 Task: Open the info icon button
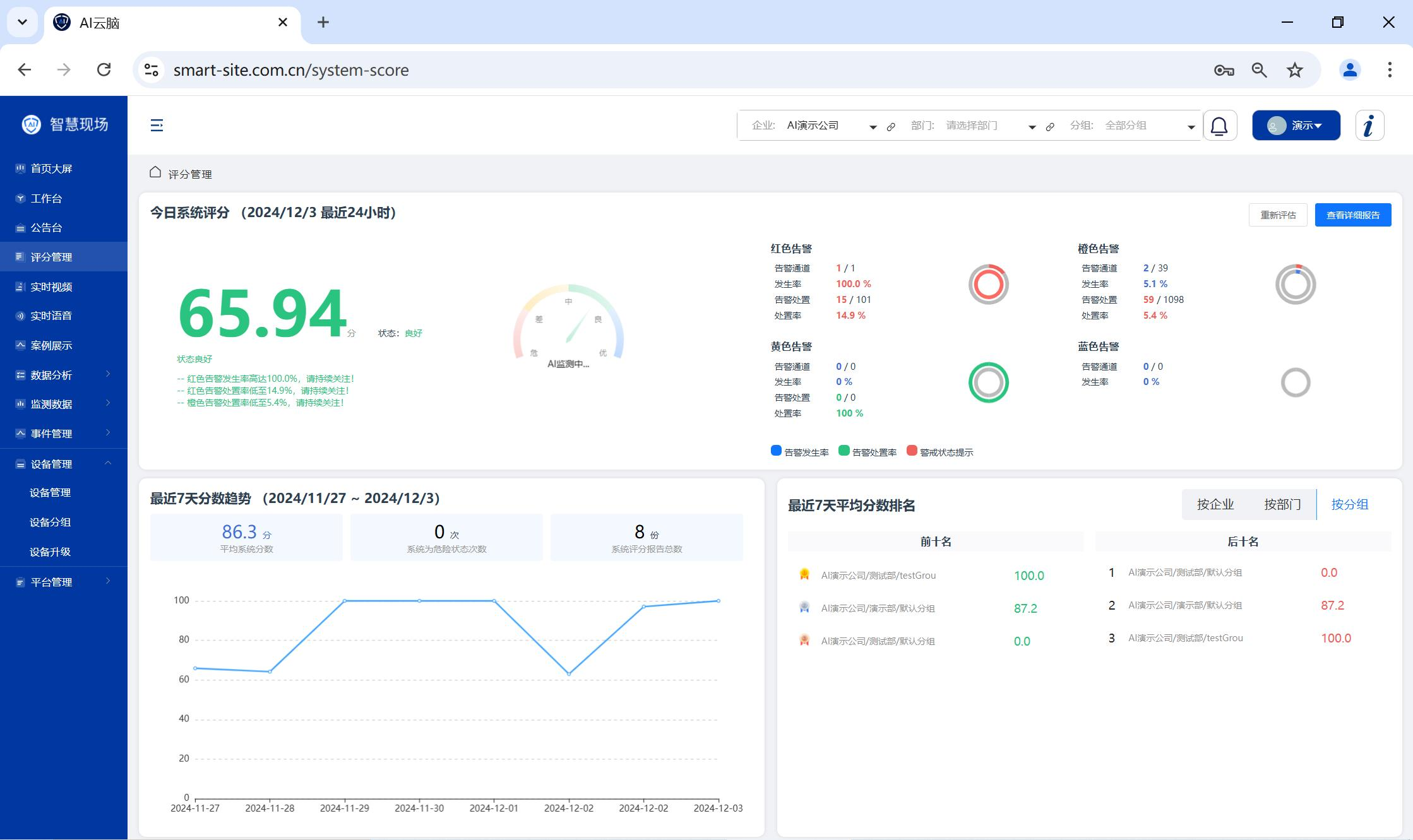click(1369, 126)
